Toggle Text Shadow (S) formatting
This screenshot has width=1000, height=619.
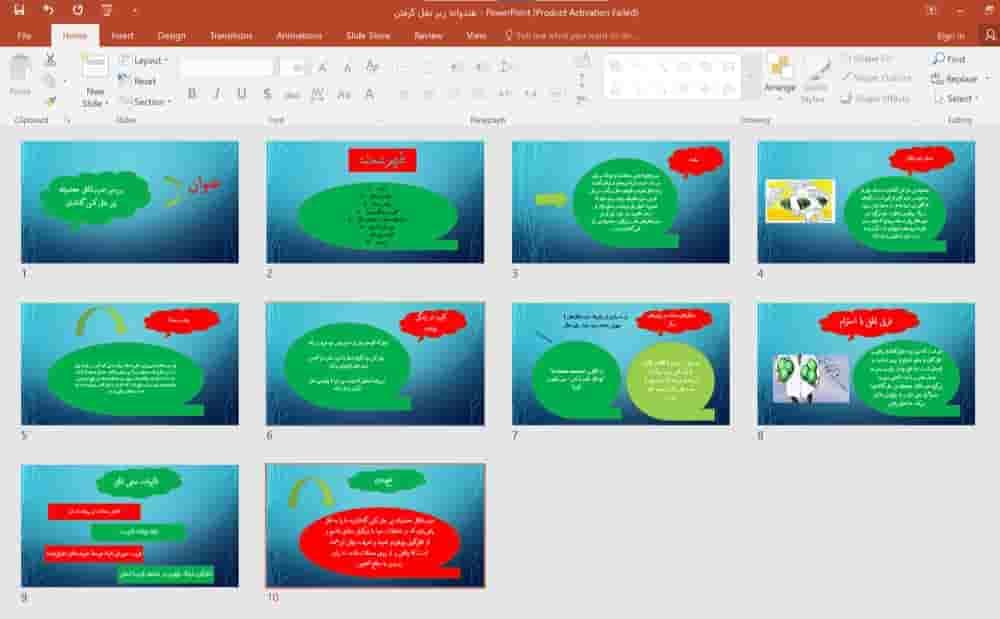(x=267, y=94)
